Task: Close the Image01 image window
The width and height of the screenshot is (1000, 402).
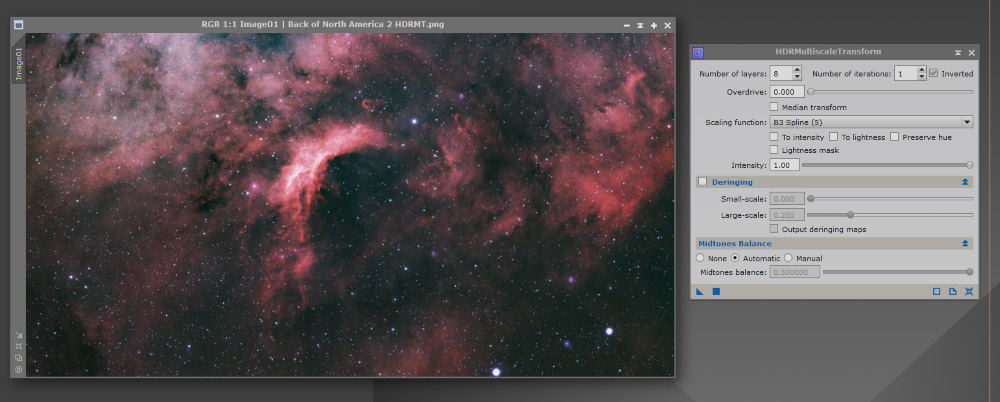Action: [667, 26]
